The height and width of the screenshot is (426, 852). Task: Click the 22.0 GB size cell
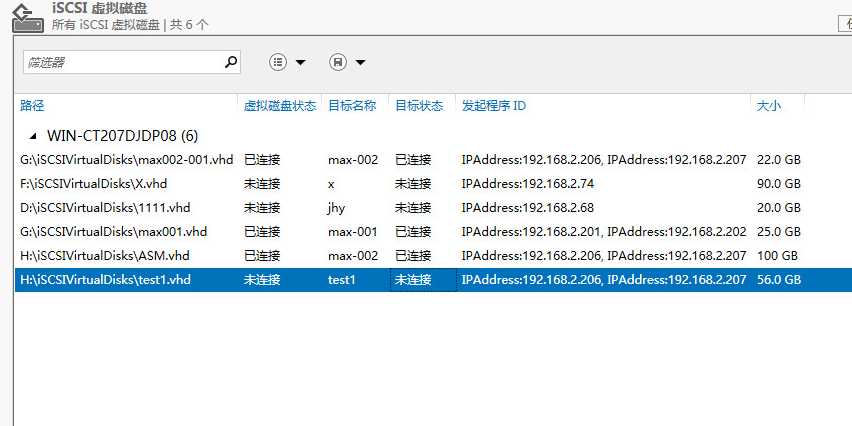pyautogui.click(x=779, y=160)
